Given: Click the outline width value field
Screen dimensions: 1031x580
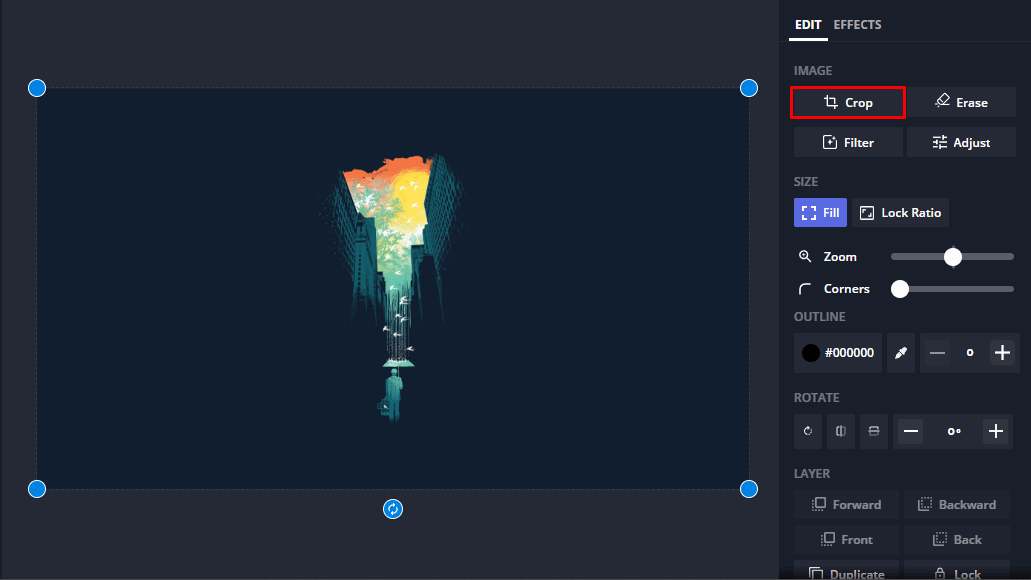Looking at the screenshot, I should tap(970, 353).
